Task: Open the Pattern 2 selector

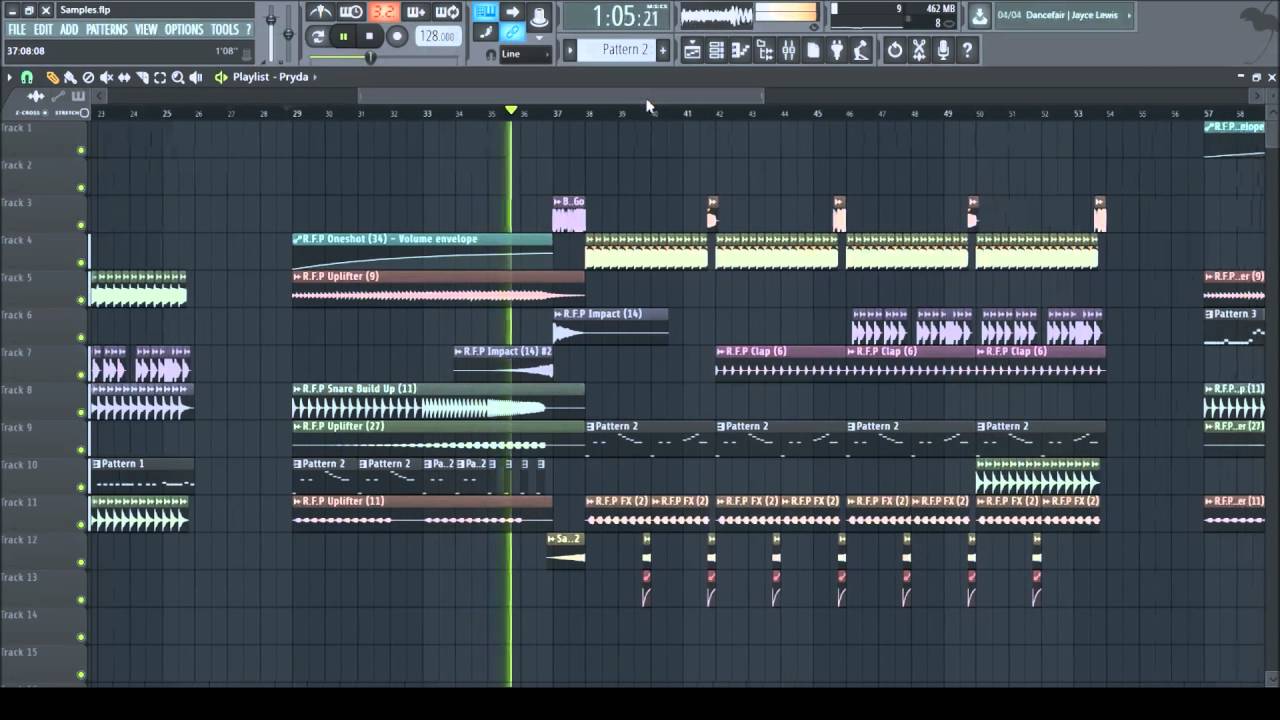Action: [x=615, y=50]
